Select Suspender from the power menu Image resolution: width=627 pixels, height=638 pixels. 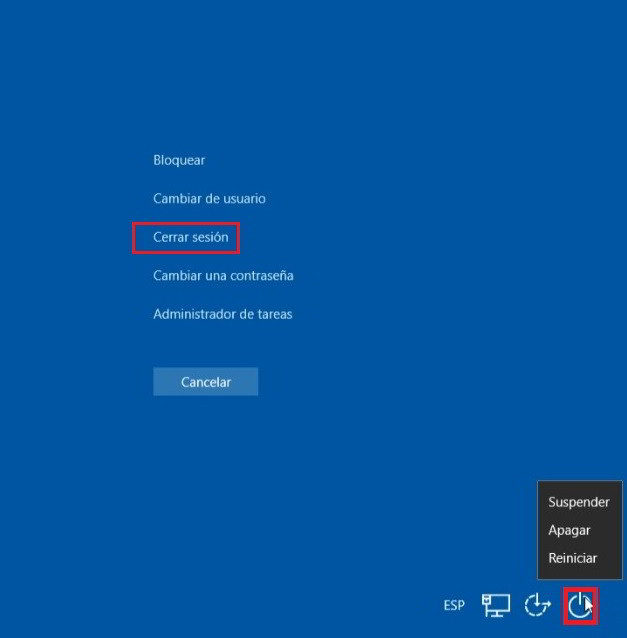tap(578, 502)
